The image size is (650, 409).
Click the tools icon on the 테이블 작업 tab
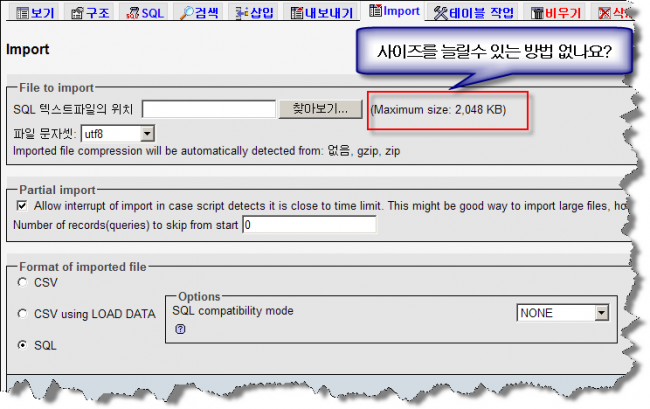[x=440, y=13]
